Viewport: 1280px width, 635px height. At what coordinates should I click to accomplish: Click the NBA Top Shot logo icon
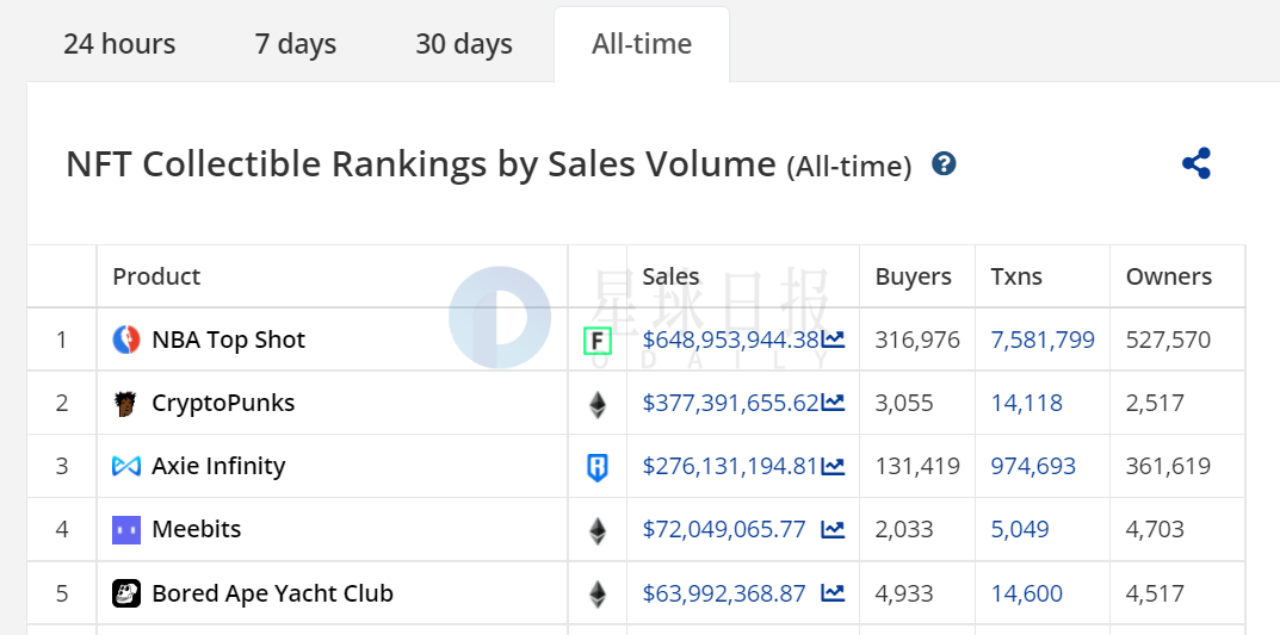click(x=126, y=340)
